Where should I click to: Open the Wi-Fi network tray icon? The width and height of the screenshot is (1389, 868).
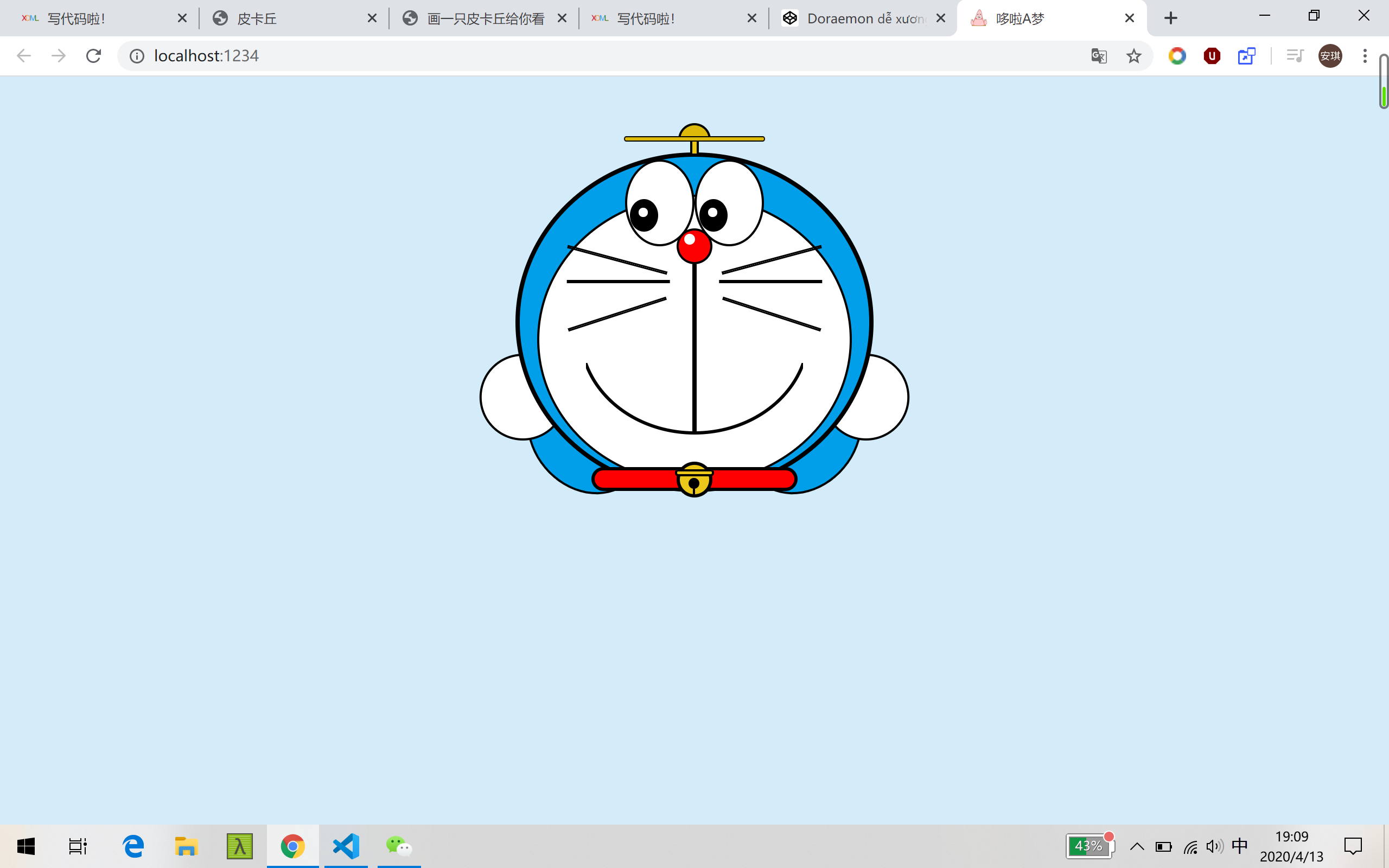click(1190, 847)
